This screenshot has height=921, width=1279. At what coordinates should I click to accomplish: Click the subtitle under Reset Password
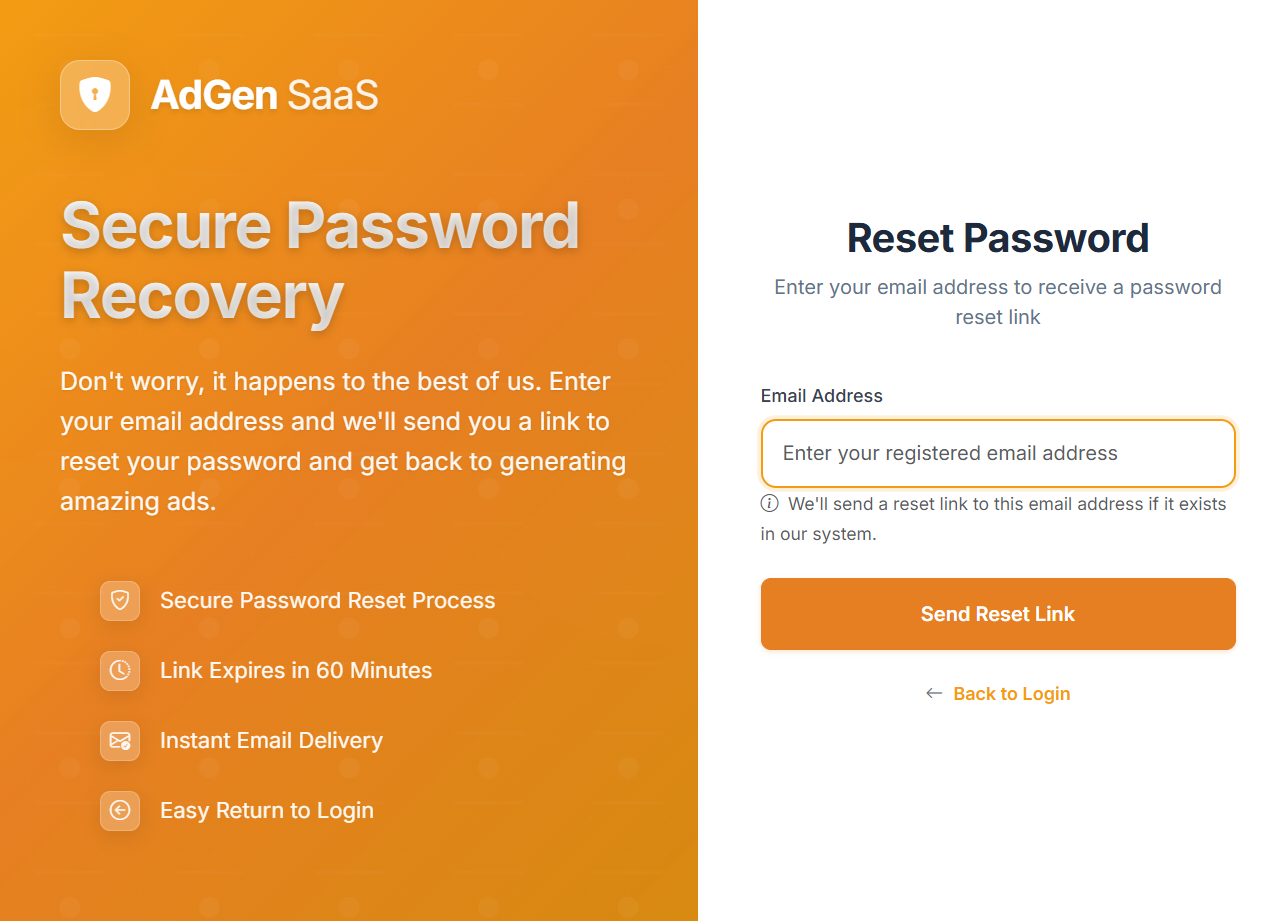(x=998, y=302)
